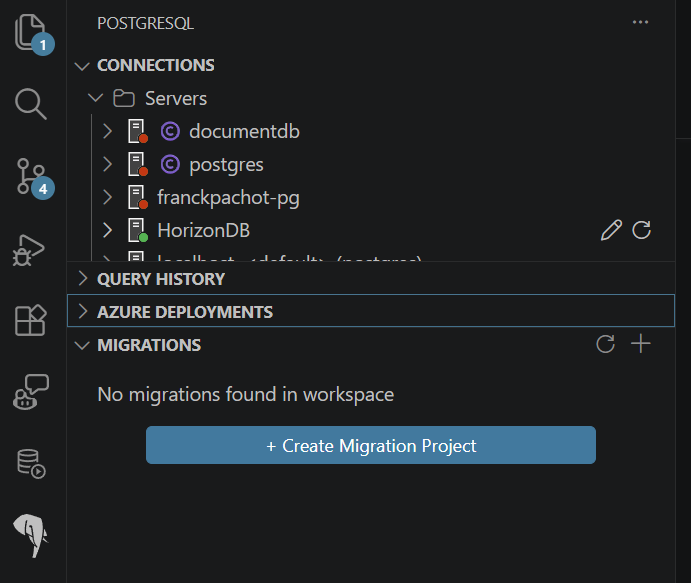Open the Extensions view icon
The height and width of the screenshot is (583, 691).
30,320
